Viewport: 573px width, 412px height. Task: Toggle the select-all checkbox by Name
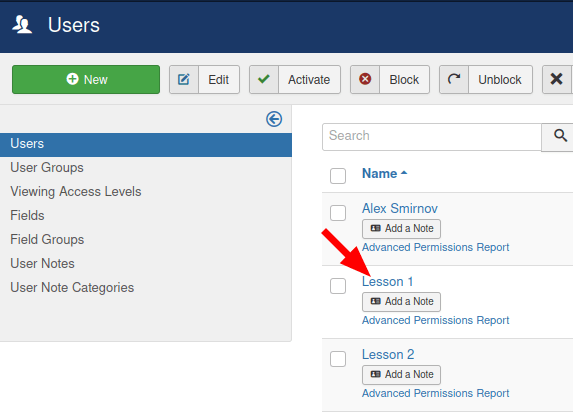(338, 176)
